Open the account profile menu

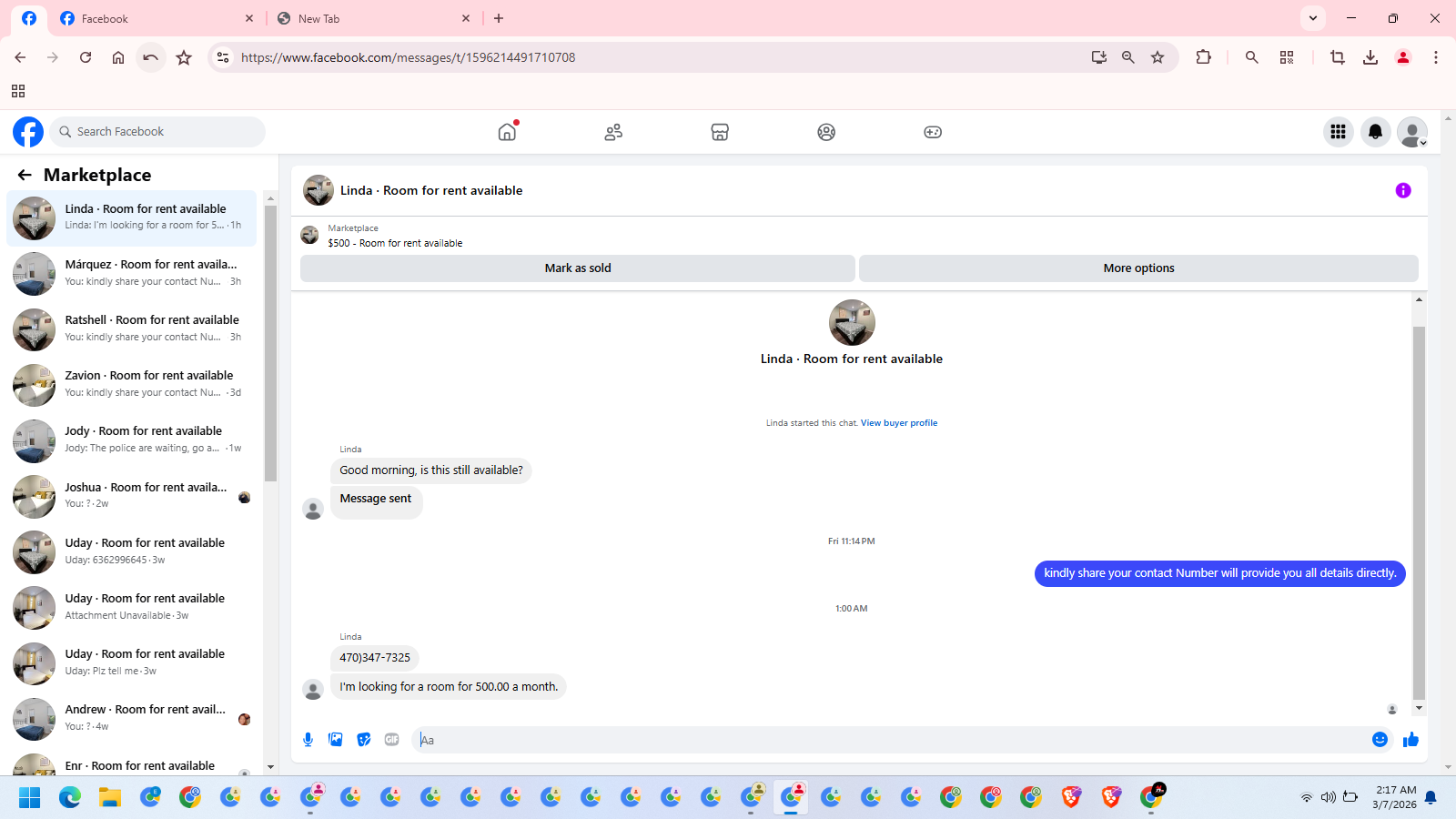tap(1412, 132)
